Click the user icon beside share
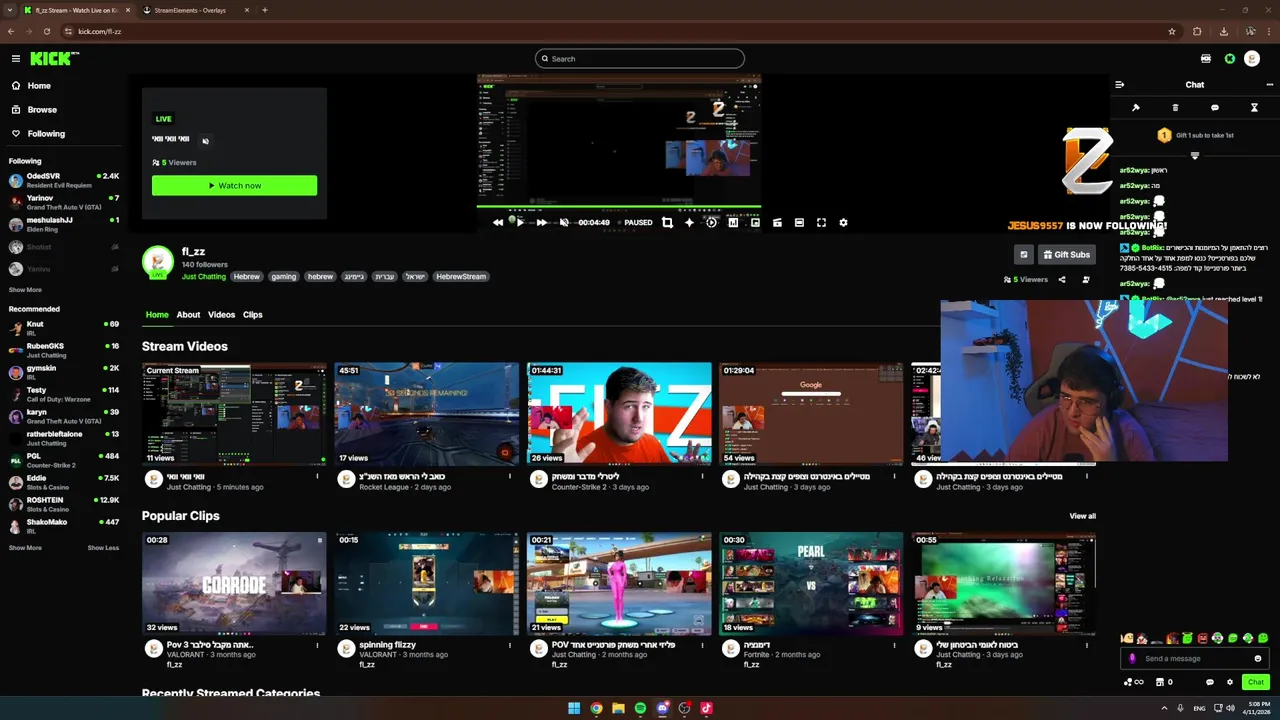The height and width of the screenshot is (720, 1280). click(1086, 280)
